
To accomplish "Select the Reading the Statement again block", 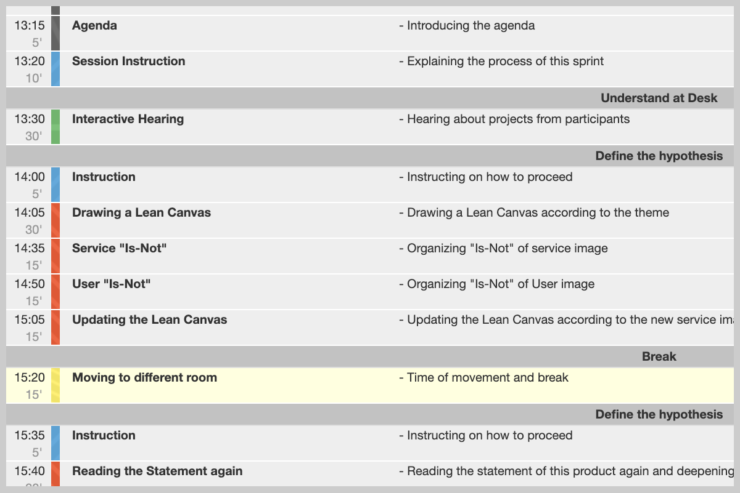I will point(370,474).
